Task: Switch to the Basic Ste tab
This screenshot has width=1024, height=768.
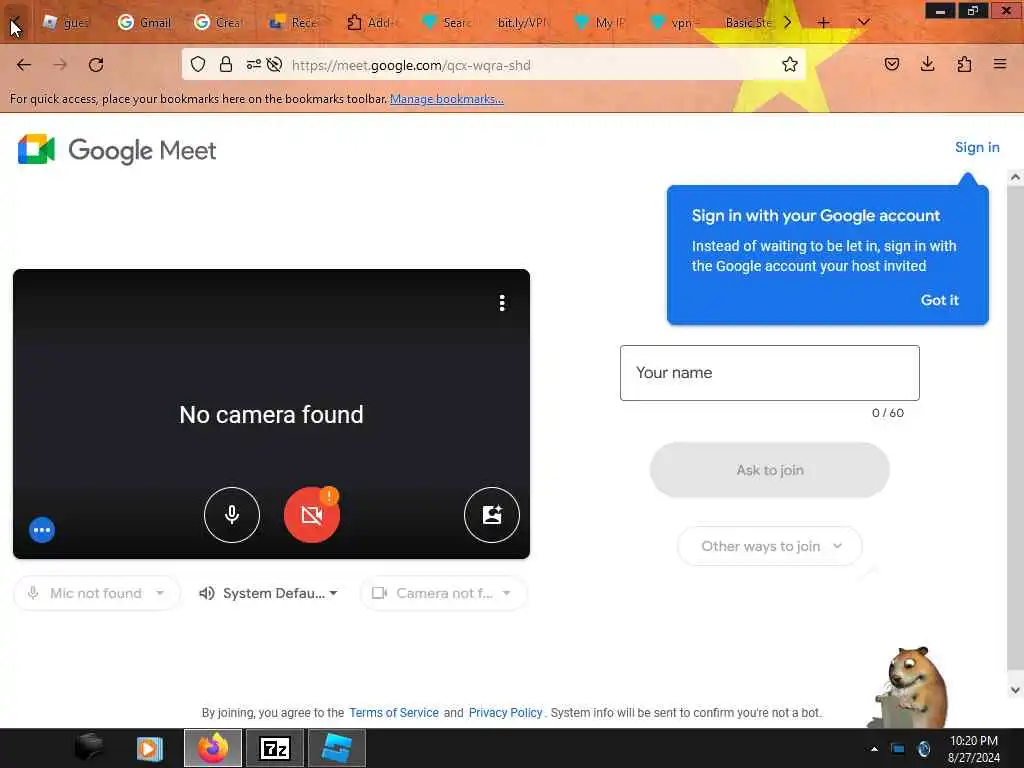Action: coord(748,22)
